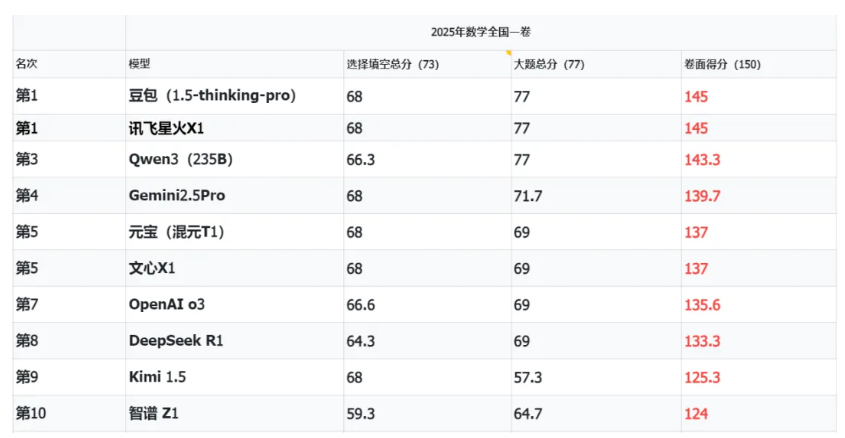Select the DeepSeek R1 cell
Viewport: 845px width, 438px height.
click(x=234, y=340)
